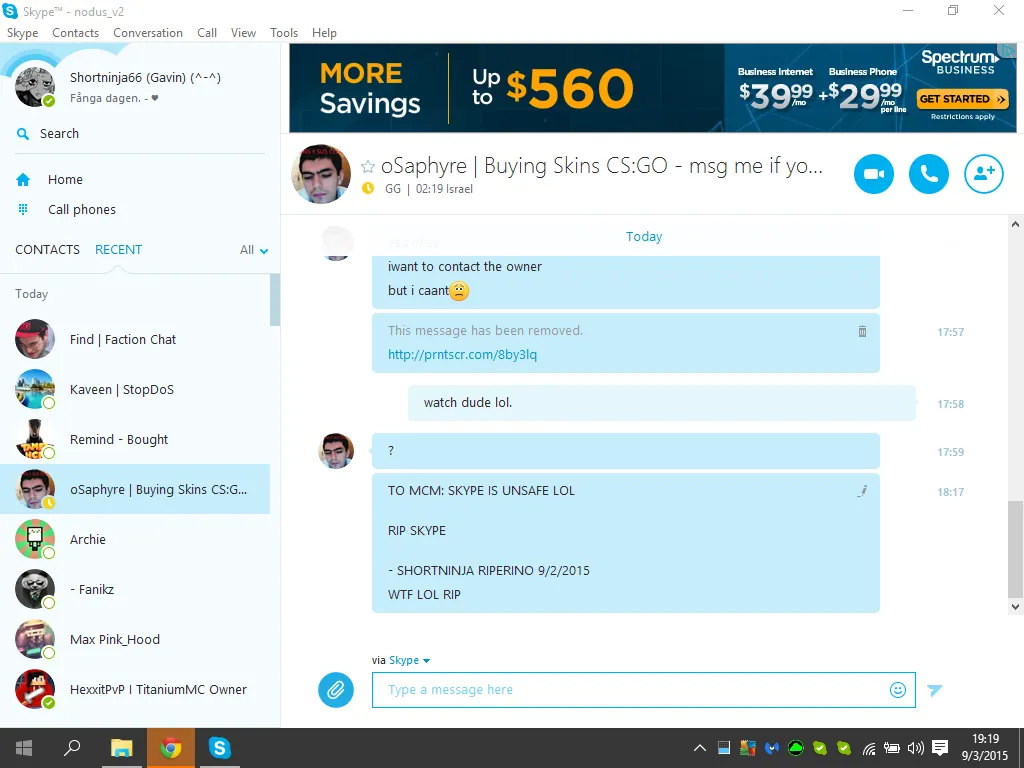
Task: Open the Contacts menu
Action: pos(76,33)
